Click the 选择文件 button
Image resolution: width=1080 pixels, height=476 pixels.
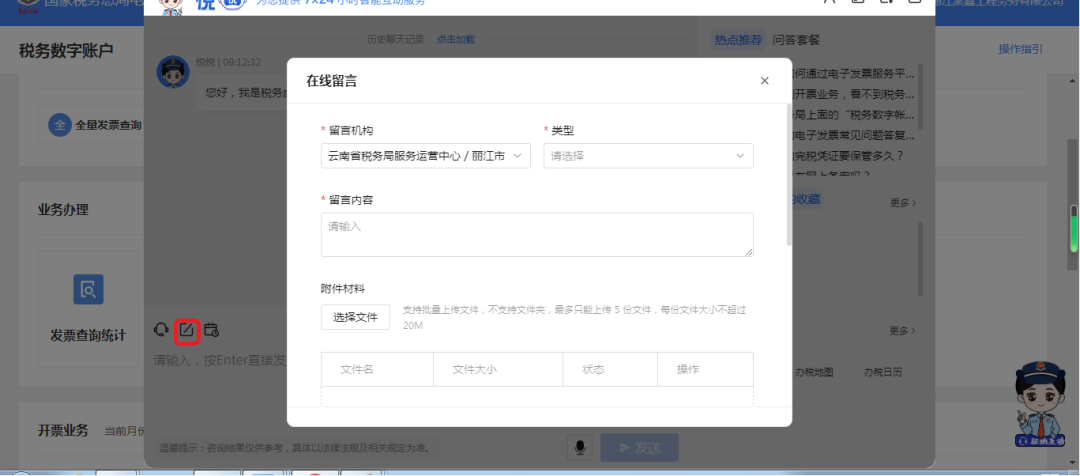(355, 318)
